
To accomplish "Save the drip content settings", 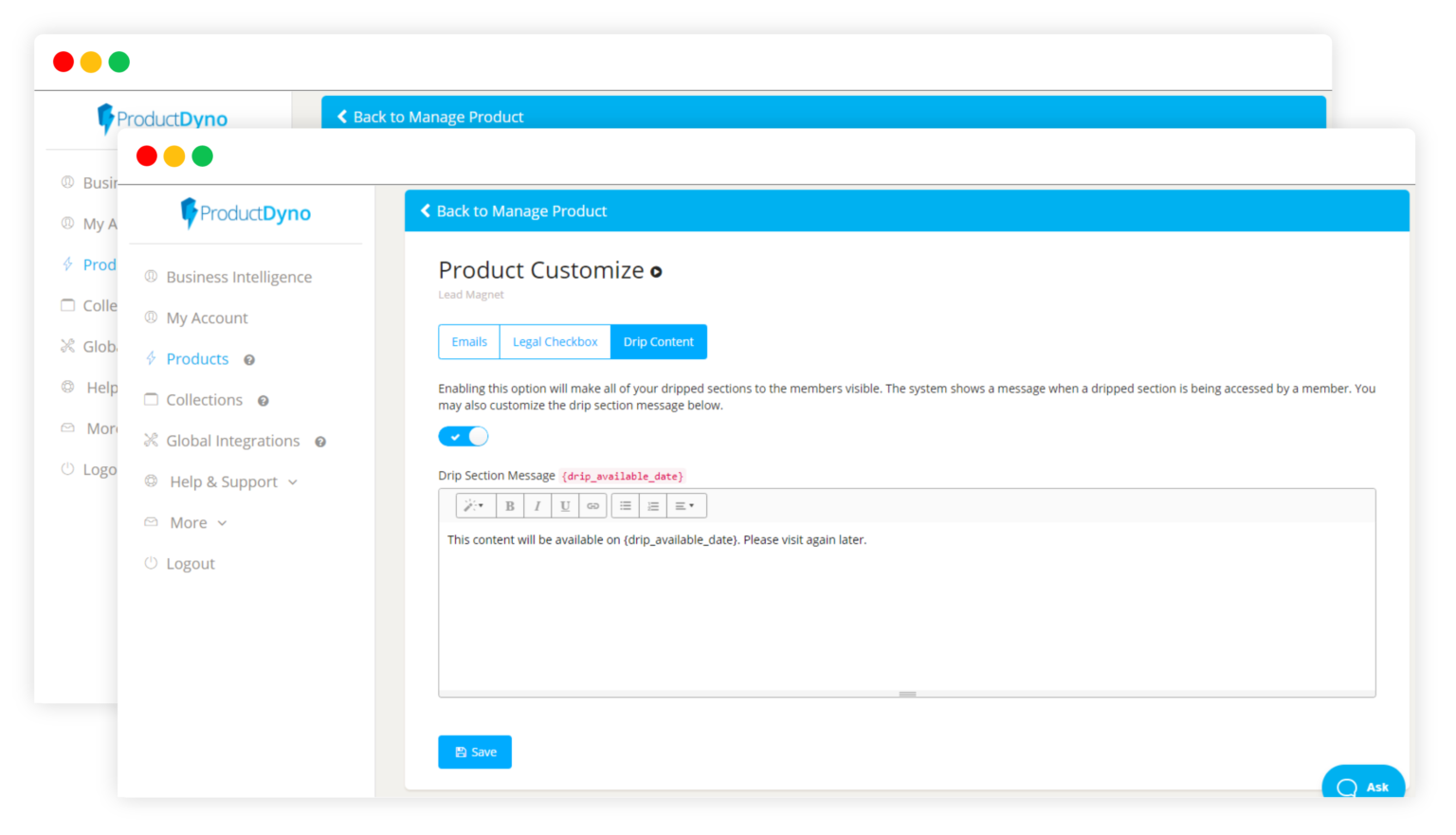I will pos(474,752).
